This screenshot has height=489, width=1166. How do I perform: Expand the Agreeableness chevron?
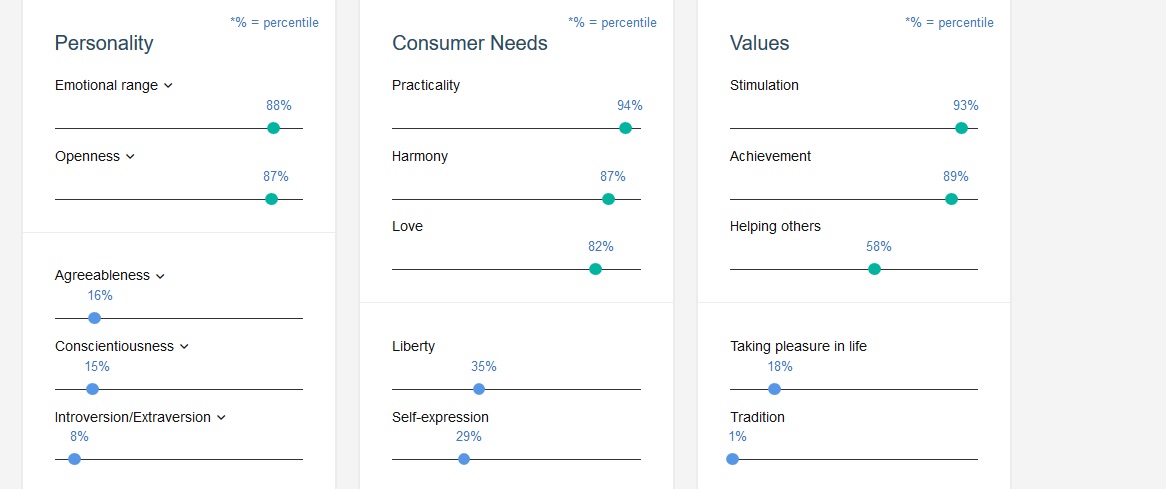[x=160, y=276]
